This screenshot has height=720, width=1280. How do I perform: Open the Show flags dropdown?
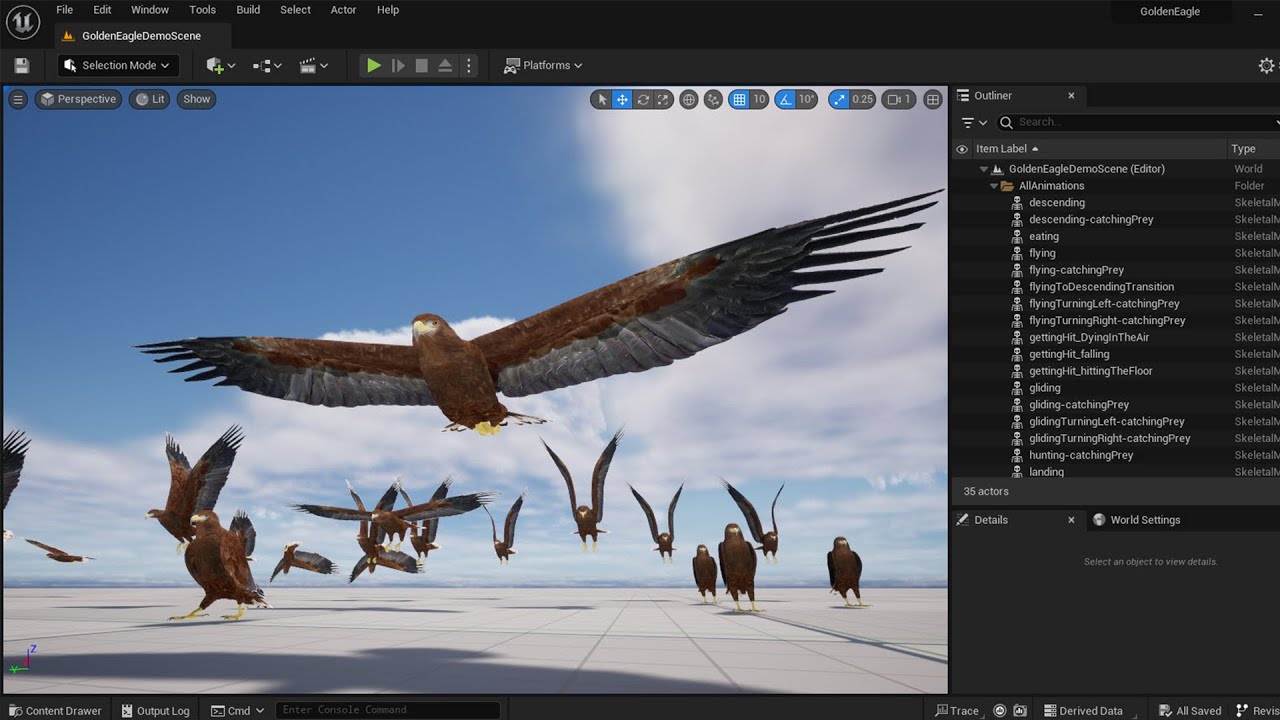(x=197, y=99)
